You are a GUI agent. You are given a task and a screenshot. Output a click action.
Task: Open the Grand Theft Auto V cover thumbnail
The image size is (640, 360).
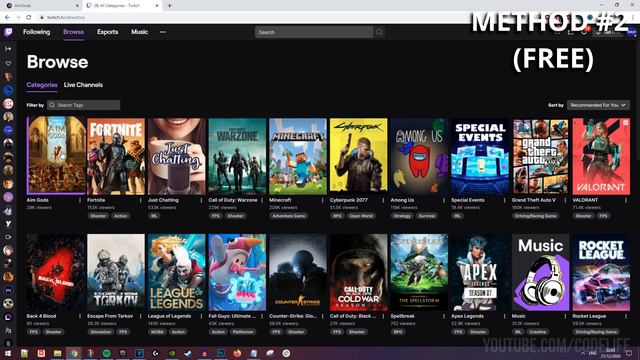click(x=540, y=156)
